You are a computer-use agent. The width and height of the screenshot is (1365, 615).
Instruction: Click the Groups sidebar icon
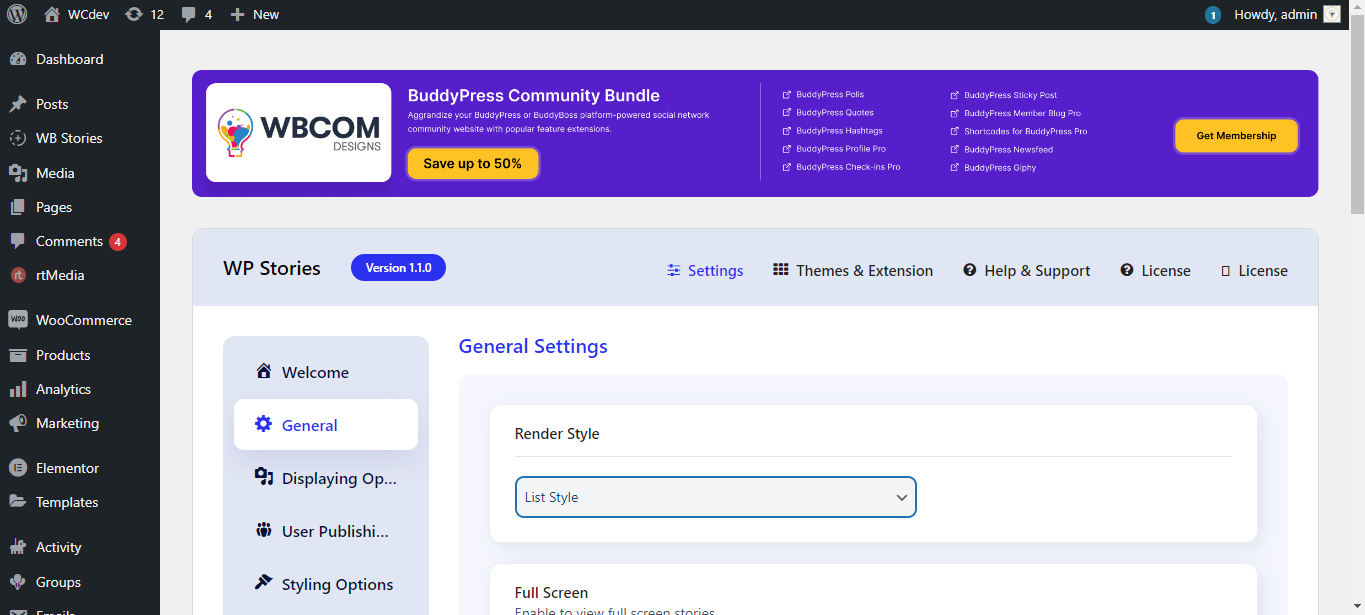tap(18, 582)
